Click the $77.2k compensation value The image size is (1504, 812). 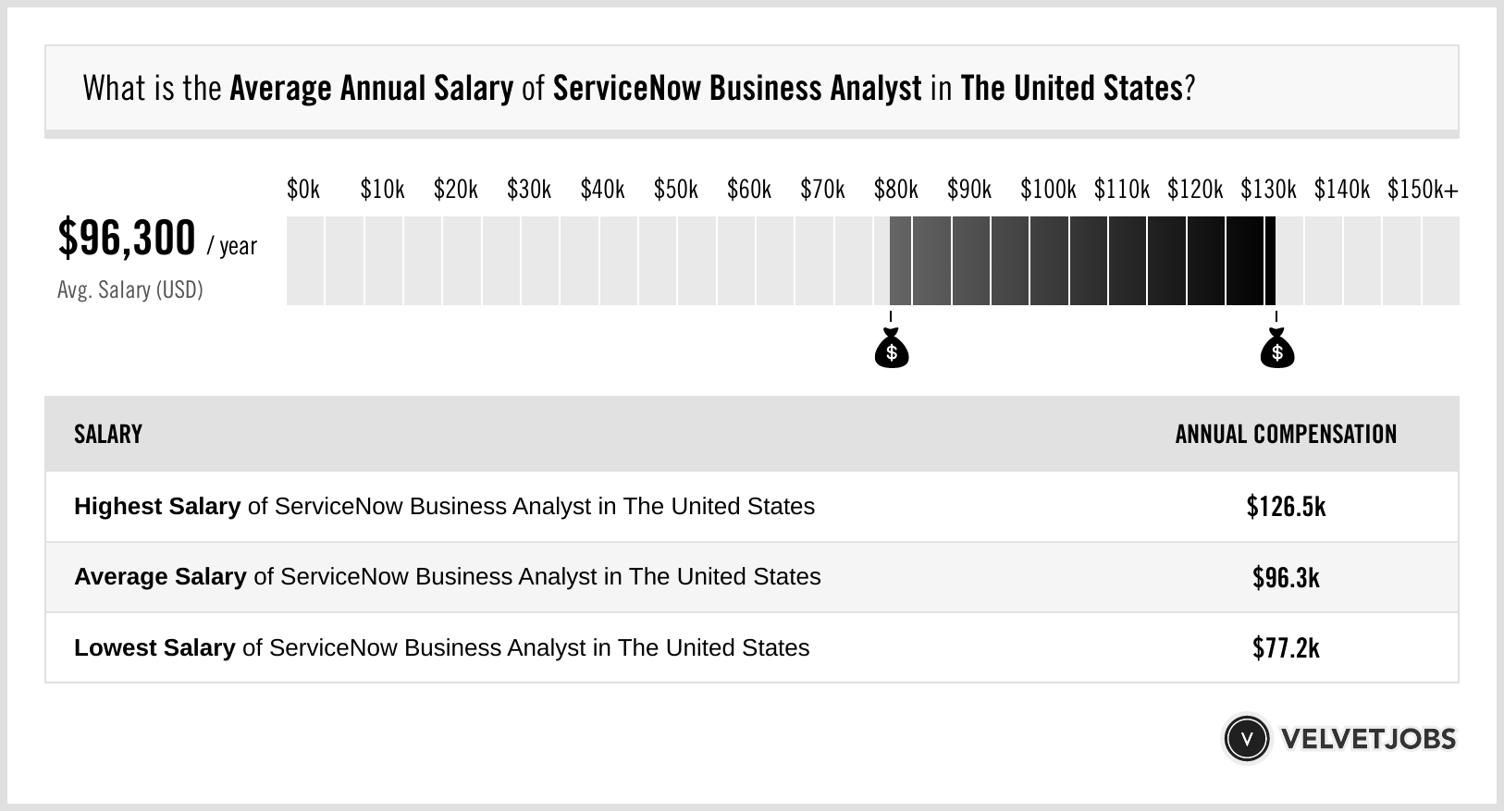click(x=1286, y=647)
